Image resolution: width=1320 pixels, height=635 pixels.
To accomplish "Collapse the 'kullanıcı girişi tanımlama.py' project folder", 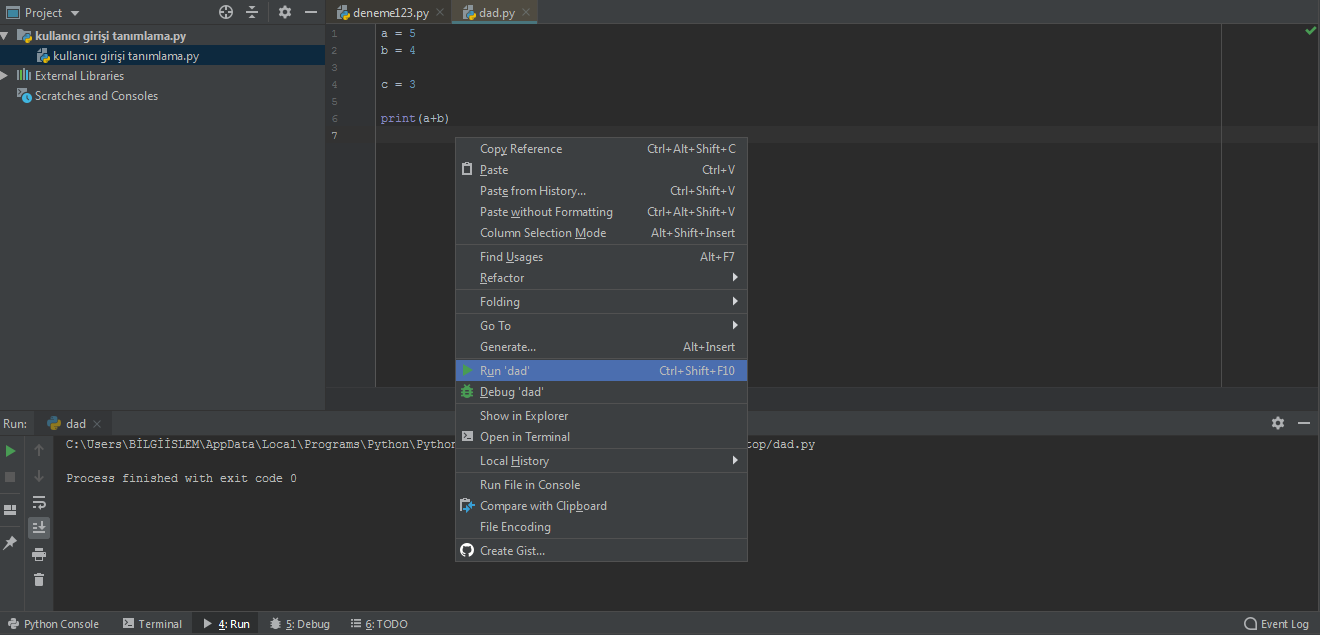I will [x=5, y=36].
